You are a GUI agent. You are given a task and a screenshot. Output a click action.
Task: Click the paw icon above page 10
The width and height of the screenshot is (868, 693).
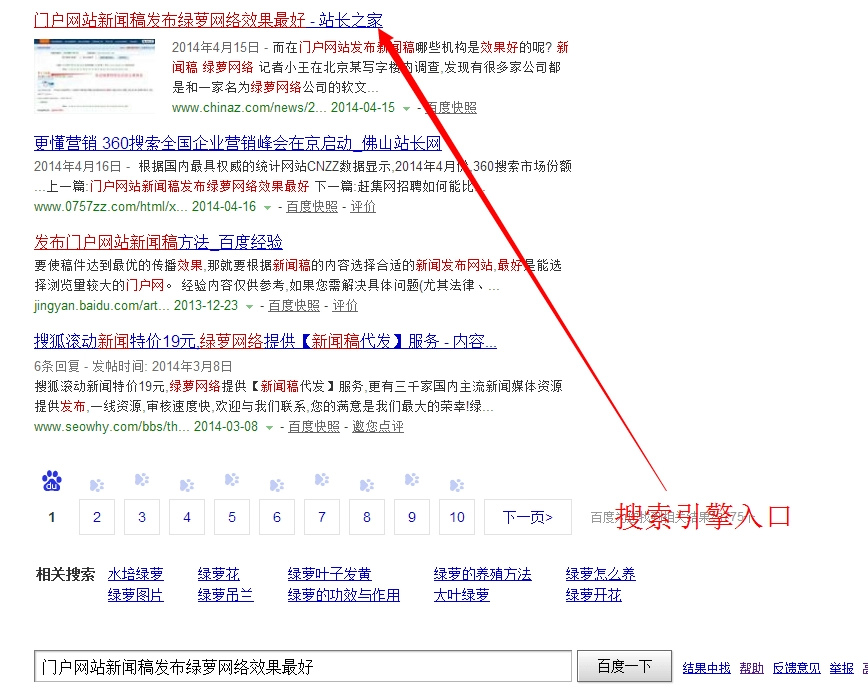point(457,485)
